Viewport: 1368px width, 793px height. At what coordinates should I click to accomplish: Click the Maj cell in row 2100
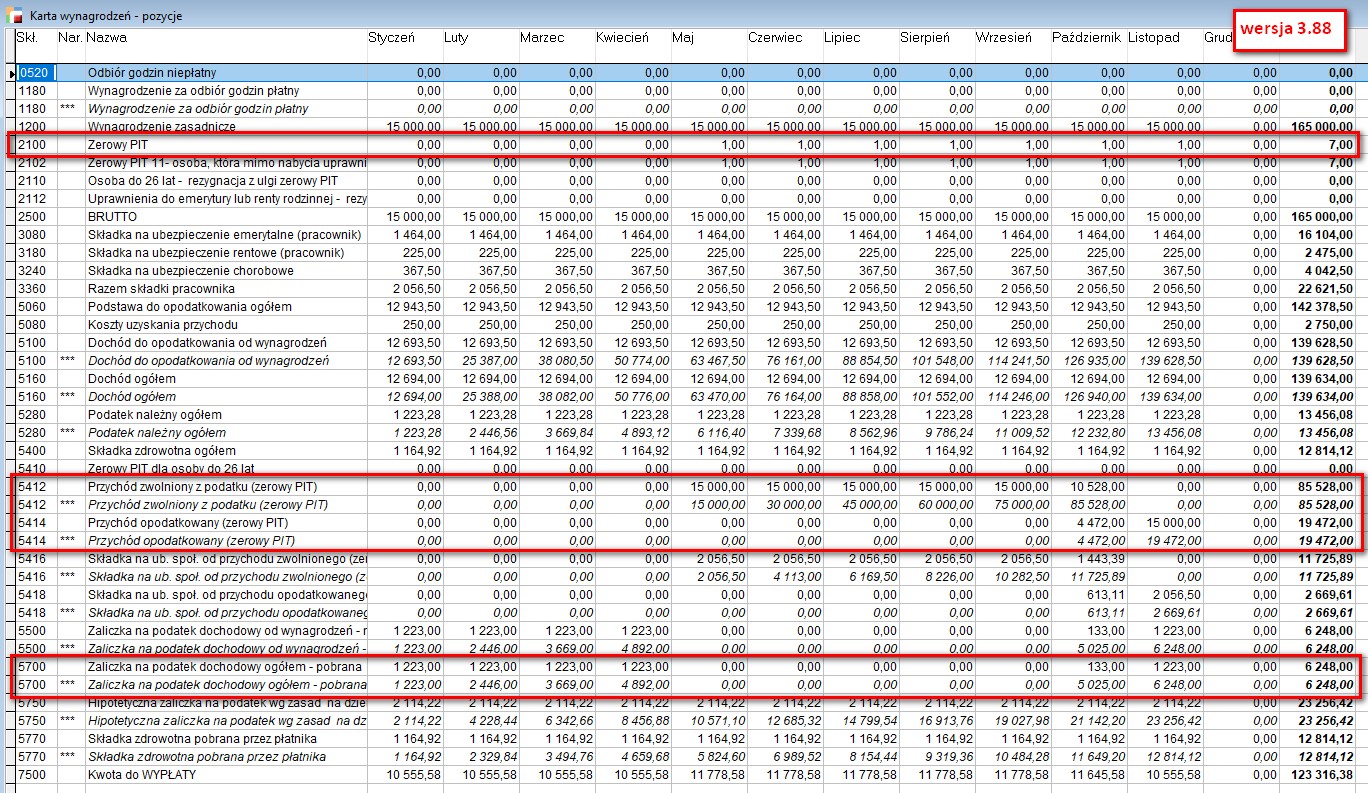pyautogui.click(x=708, y=145)
